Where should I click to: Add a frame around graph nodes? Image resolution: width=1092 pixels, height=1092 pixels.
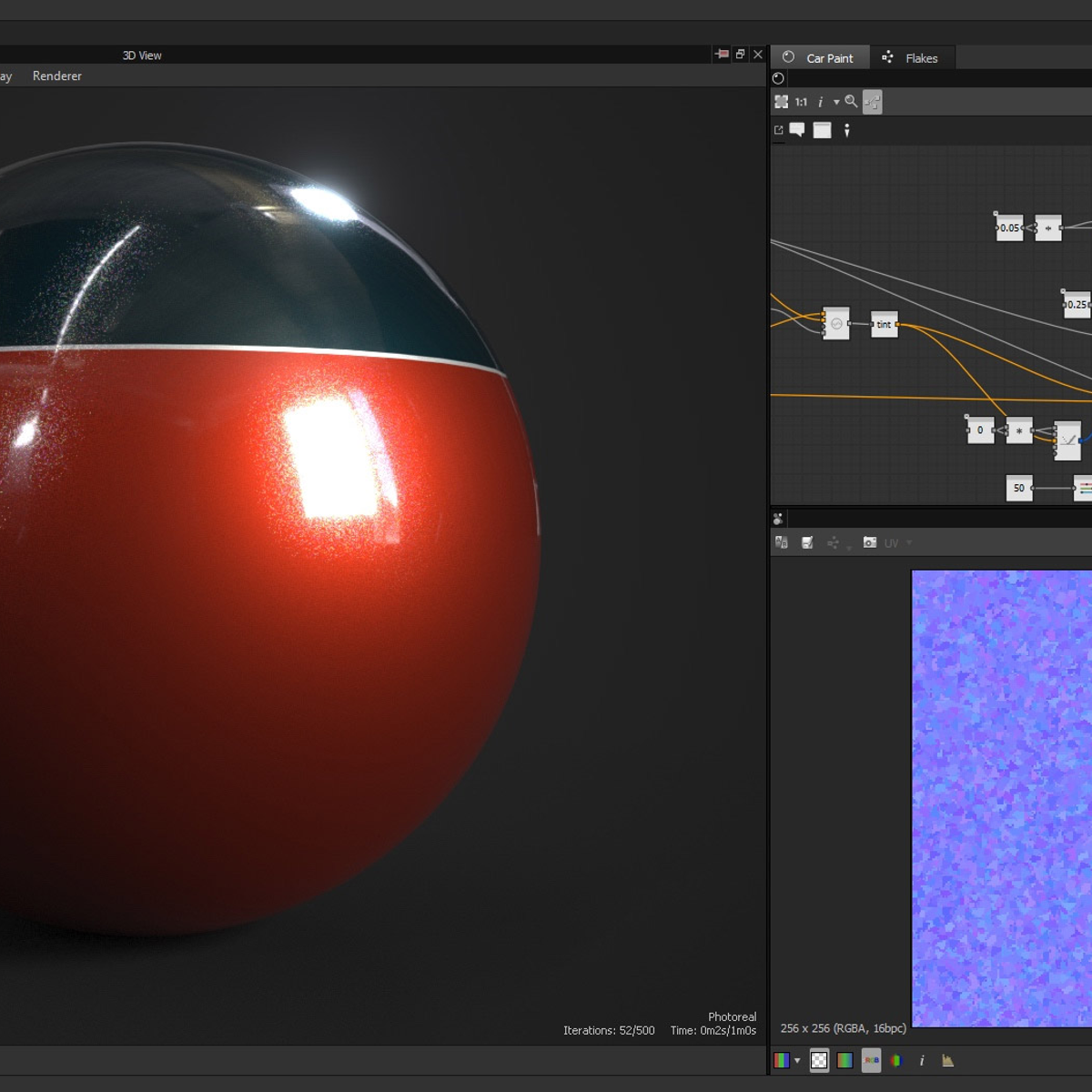(x=822, y=130)
